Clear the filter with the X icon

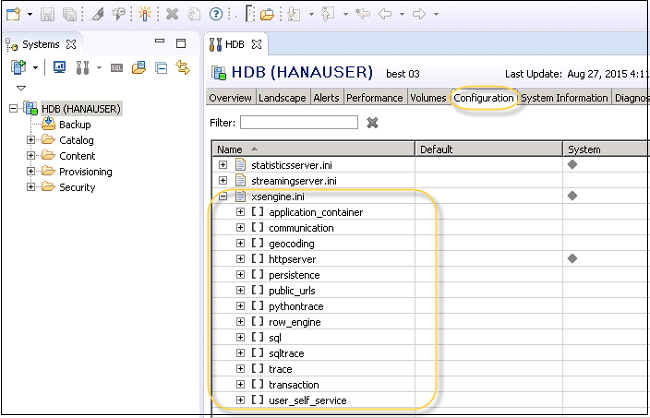[x=372, y=122]
